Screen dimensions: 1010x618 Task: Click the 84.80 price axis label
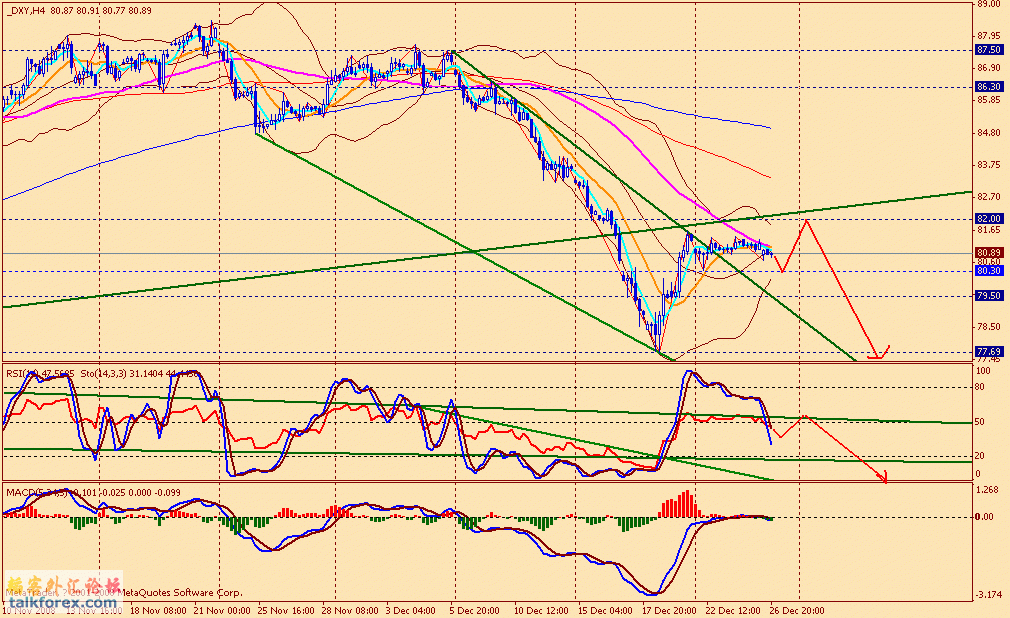coord(989,133)
